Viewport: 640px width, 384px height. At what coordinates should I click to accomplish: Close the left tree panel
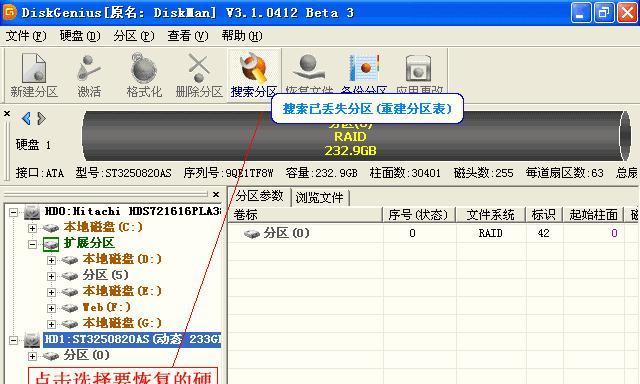(x=216, y=194)
